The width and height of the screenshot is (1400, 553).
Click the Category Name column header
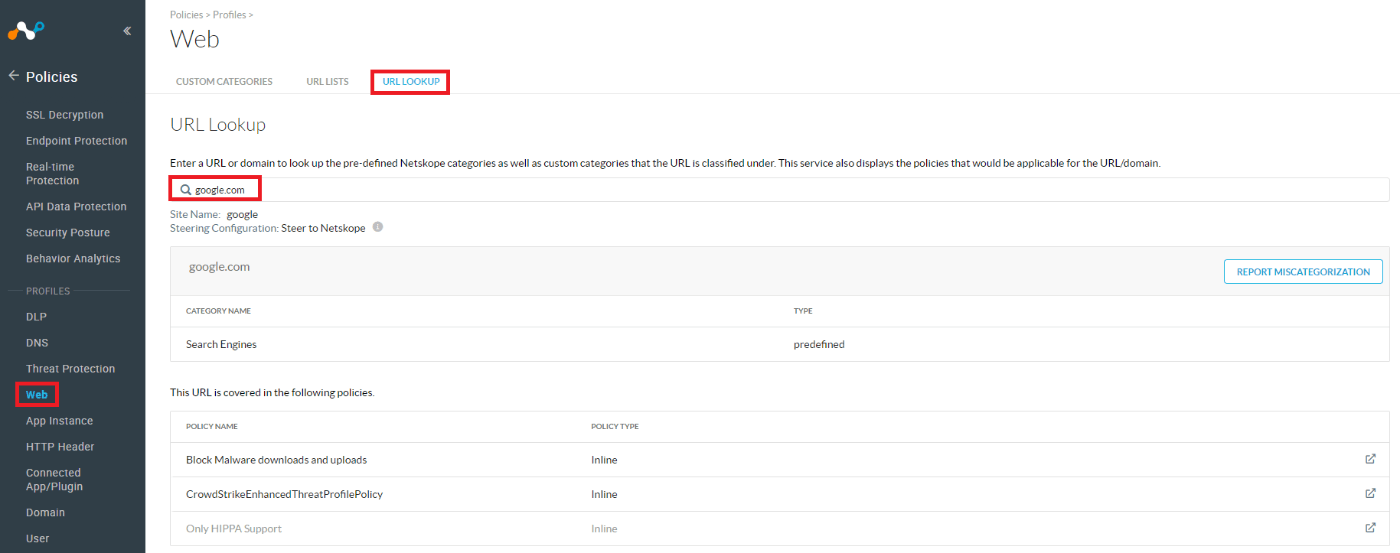(217, 311)
